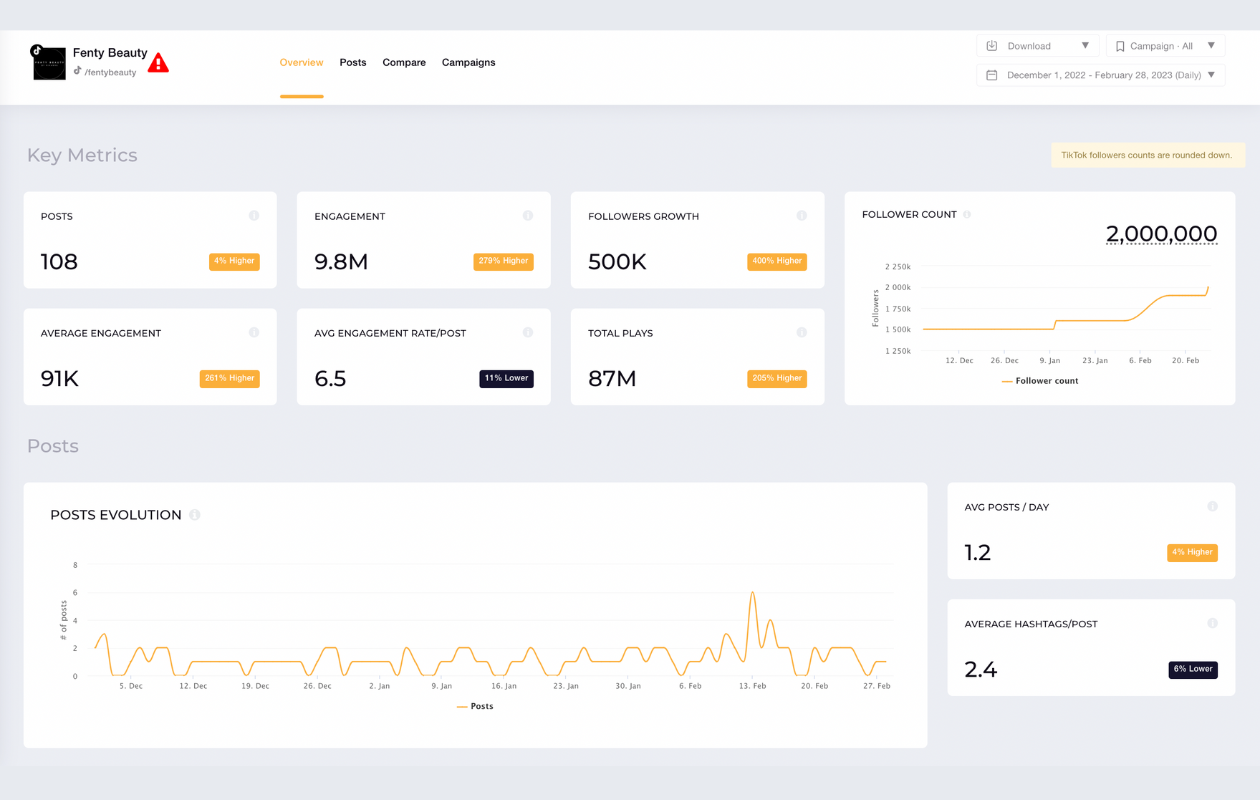This screenshot has height=800, width=1260.
Task: Switch to the Posts tab
Action: coord(353,62)
